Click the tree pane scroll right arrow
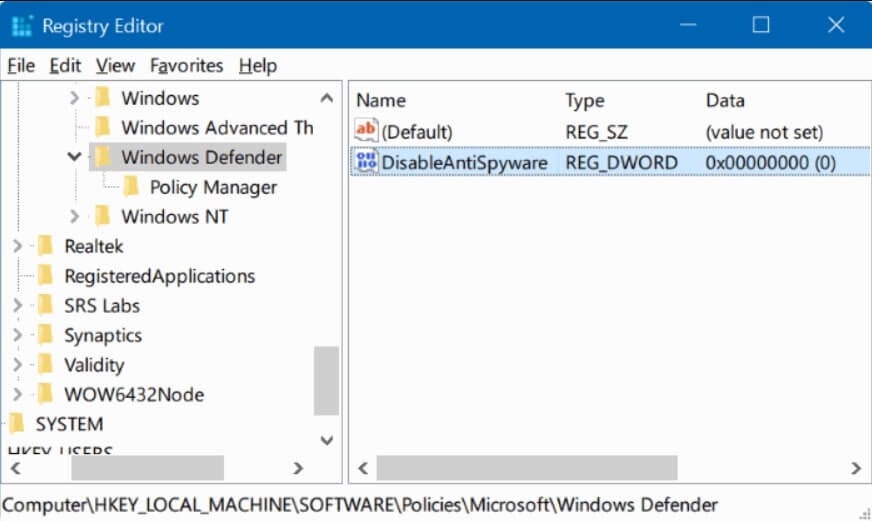 298,468
